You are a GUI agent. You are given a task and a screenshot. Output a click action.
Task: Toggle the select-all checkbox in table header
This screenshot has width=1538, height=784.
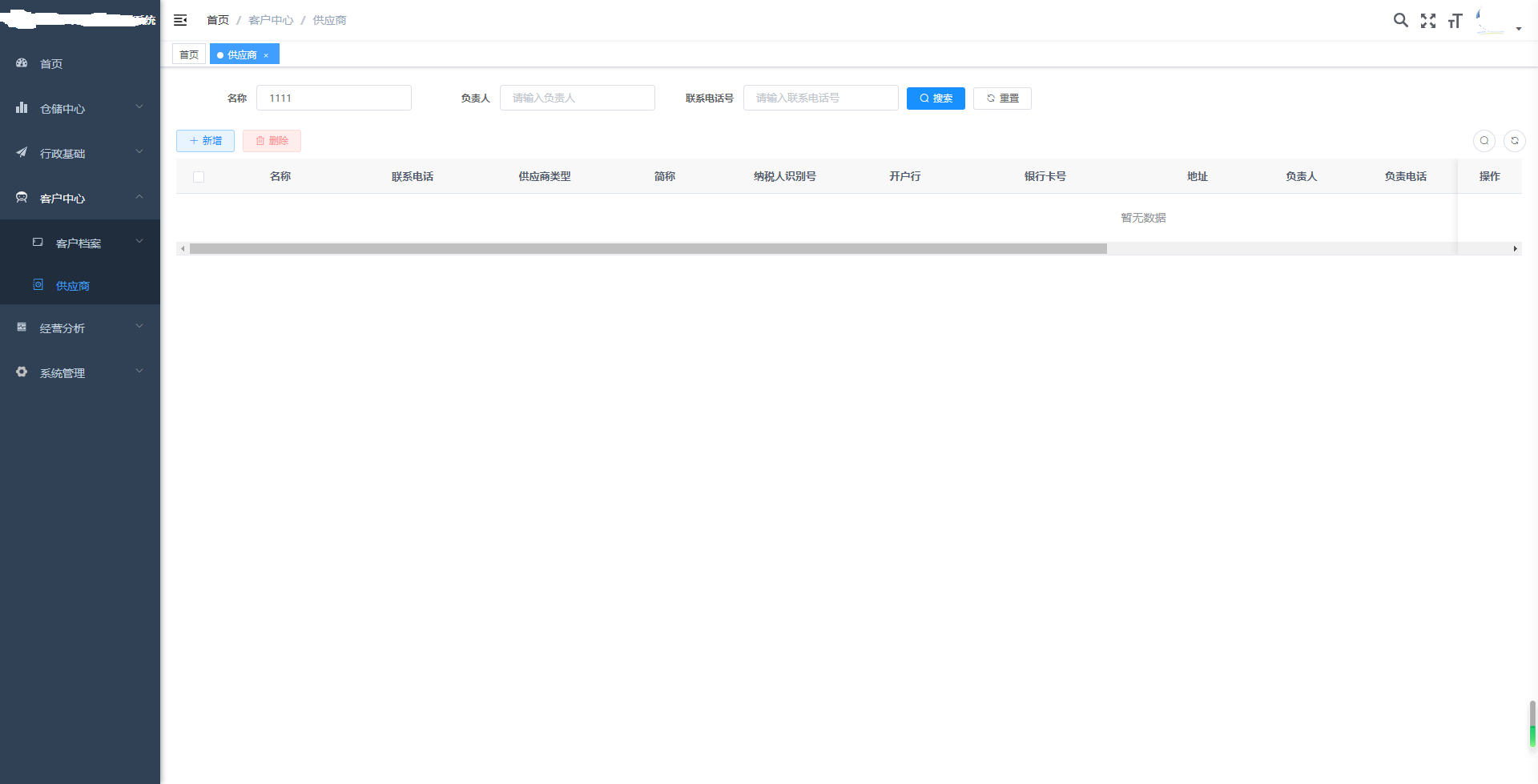point(199,177)
